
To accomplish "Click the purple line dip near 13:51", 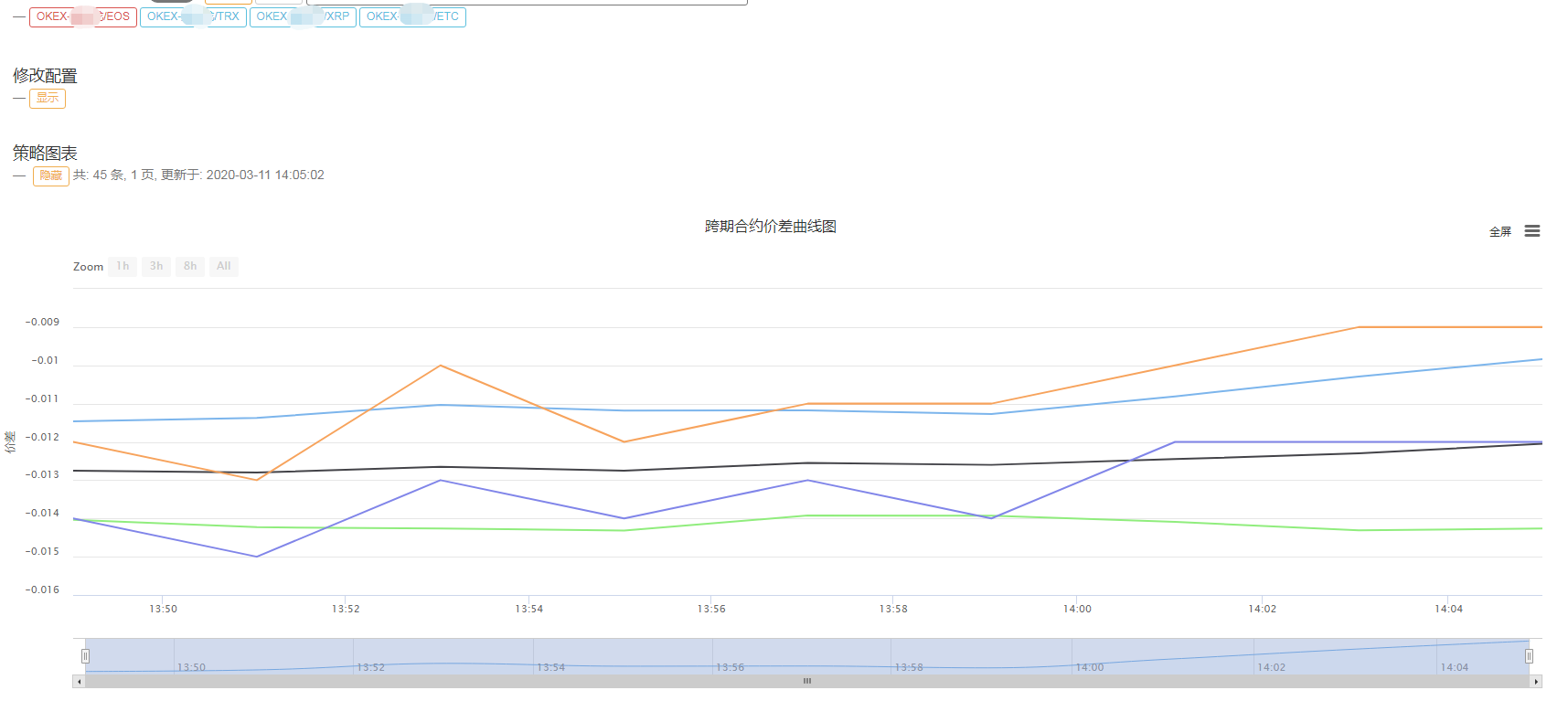I will click(x=257, y=557).
